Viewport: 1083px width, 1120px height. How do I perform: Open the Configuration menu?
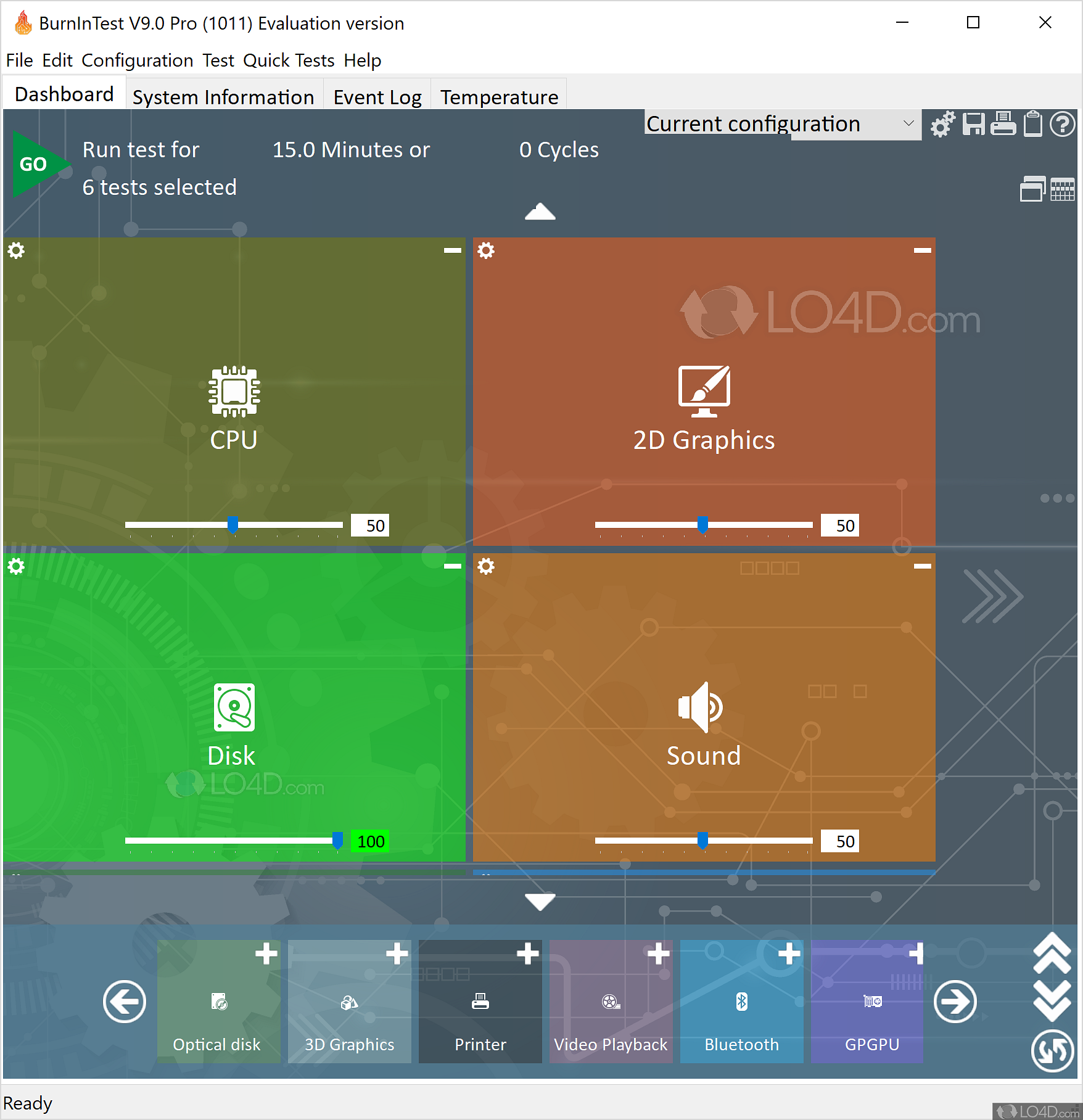[x=138, y=60]
